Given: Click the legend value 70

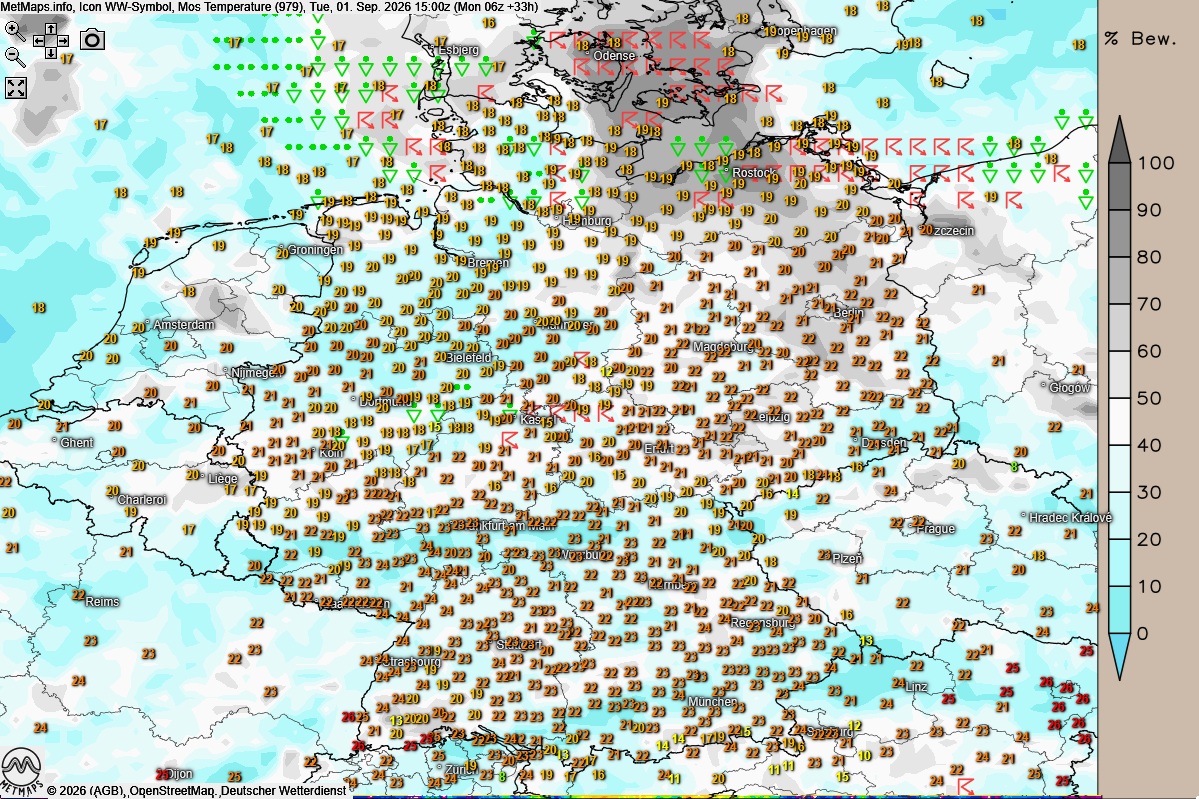Looking at the screenshot, I should pos(1149,304).
